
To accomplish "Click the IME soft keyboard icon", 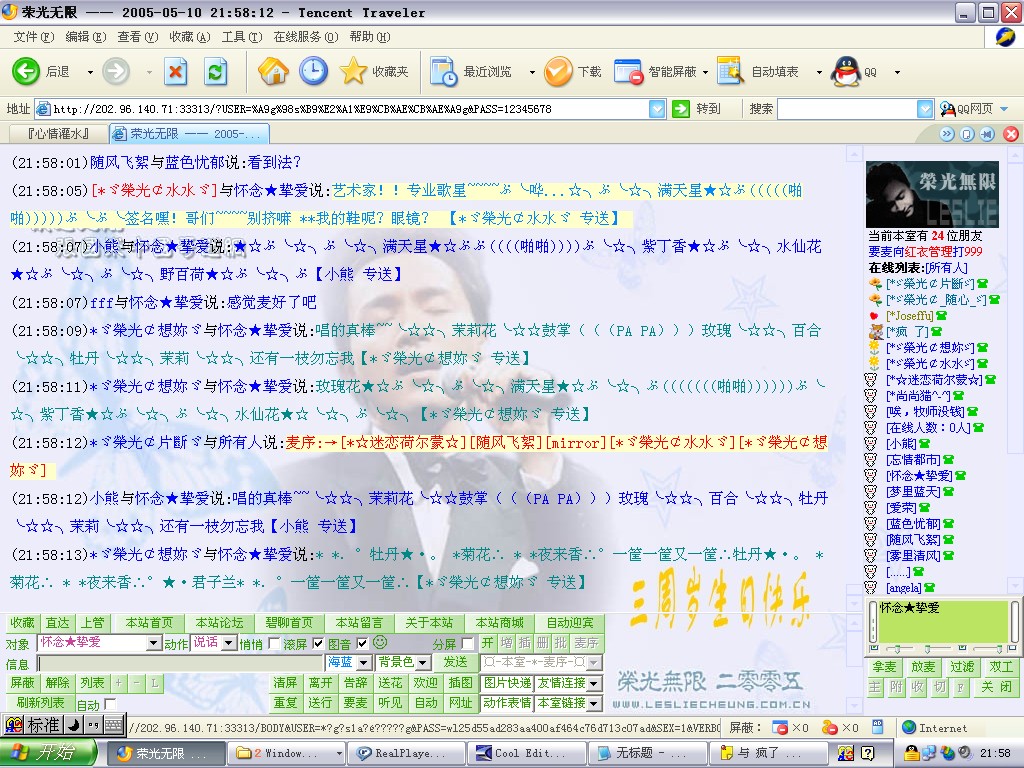I will (113, 725).
